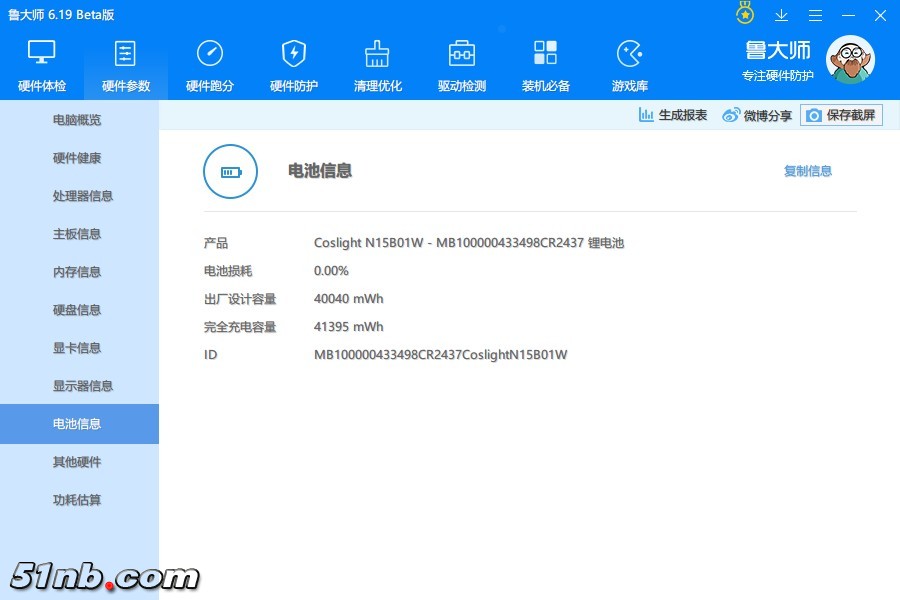This screenshot has height=600, width=900.
Task: Open the 硬件体检 monitor icon
Action: pyautogui.click(x=42, y=54)
